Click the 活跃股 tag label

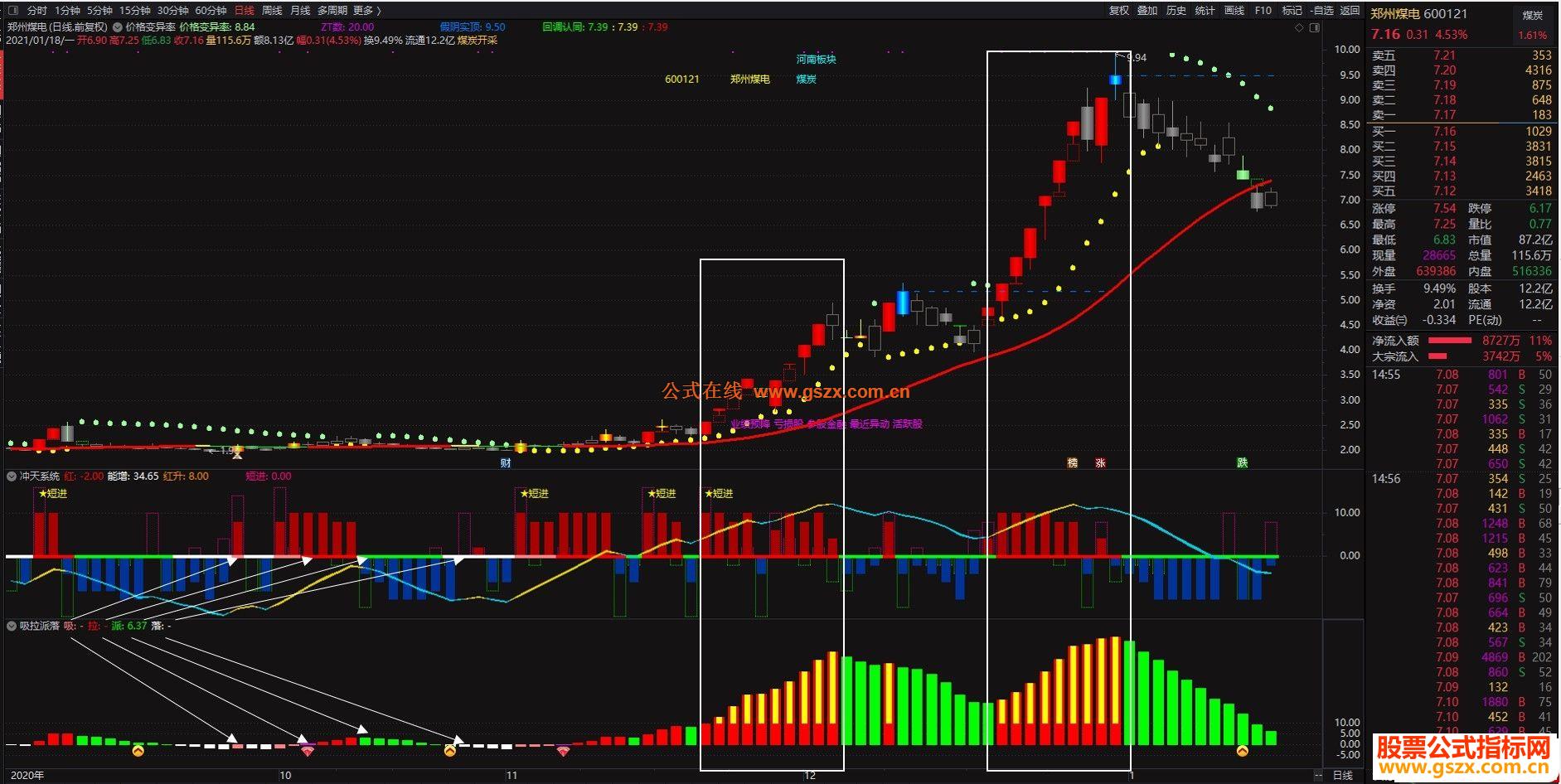coord(907,424)
